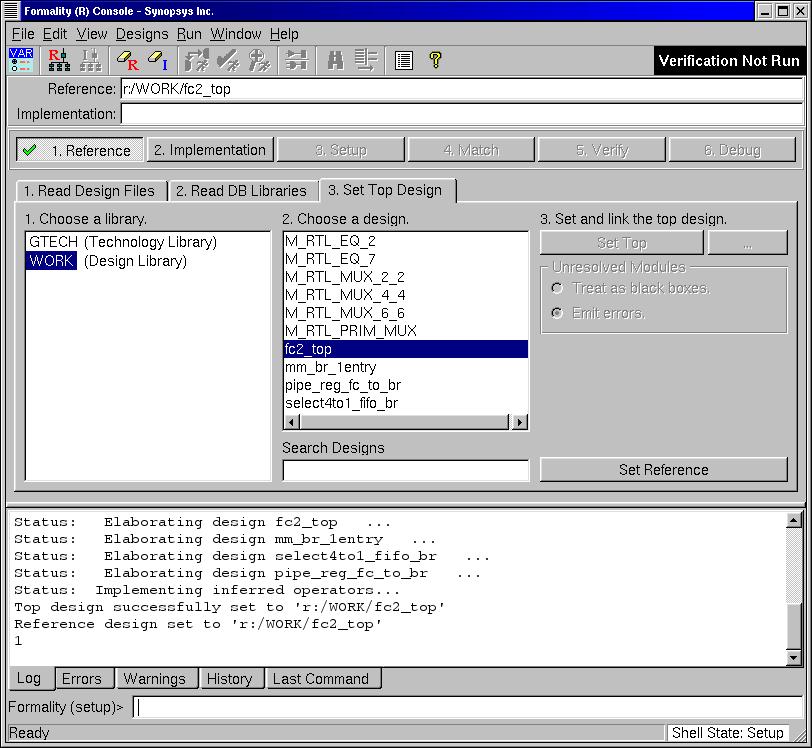The height and width of the screenshot is (748, 812).
Task: Open the Designs menu
Action: tap(142, 34)
